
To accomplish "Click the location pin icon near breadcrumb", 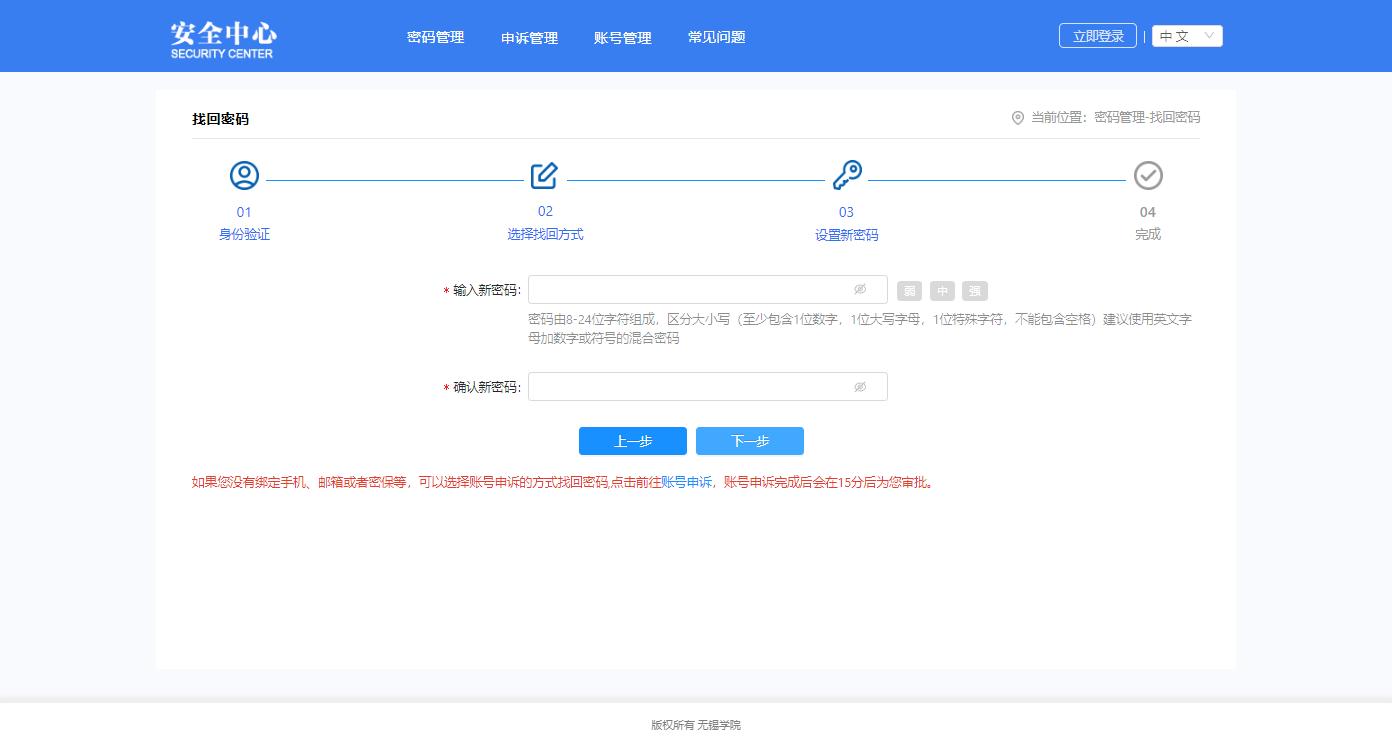I will coord(1018,118).
